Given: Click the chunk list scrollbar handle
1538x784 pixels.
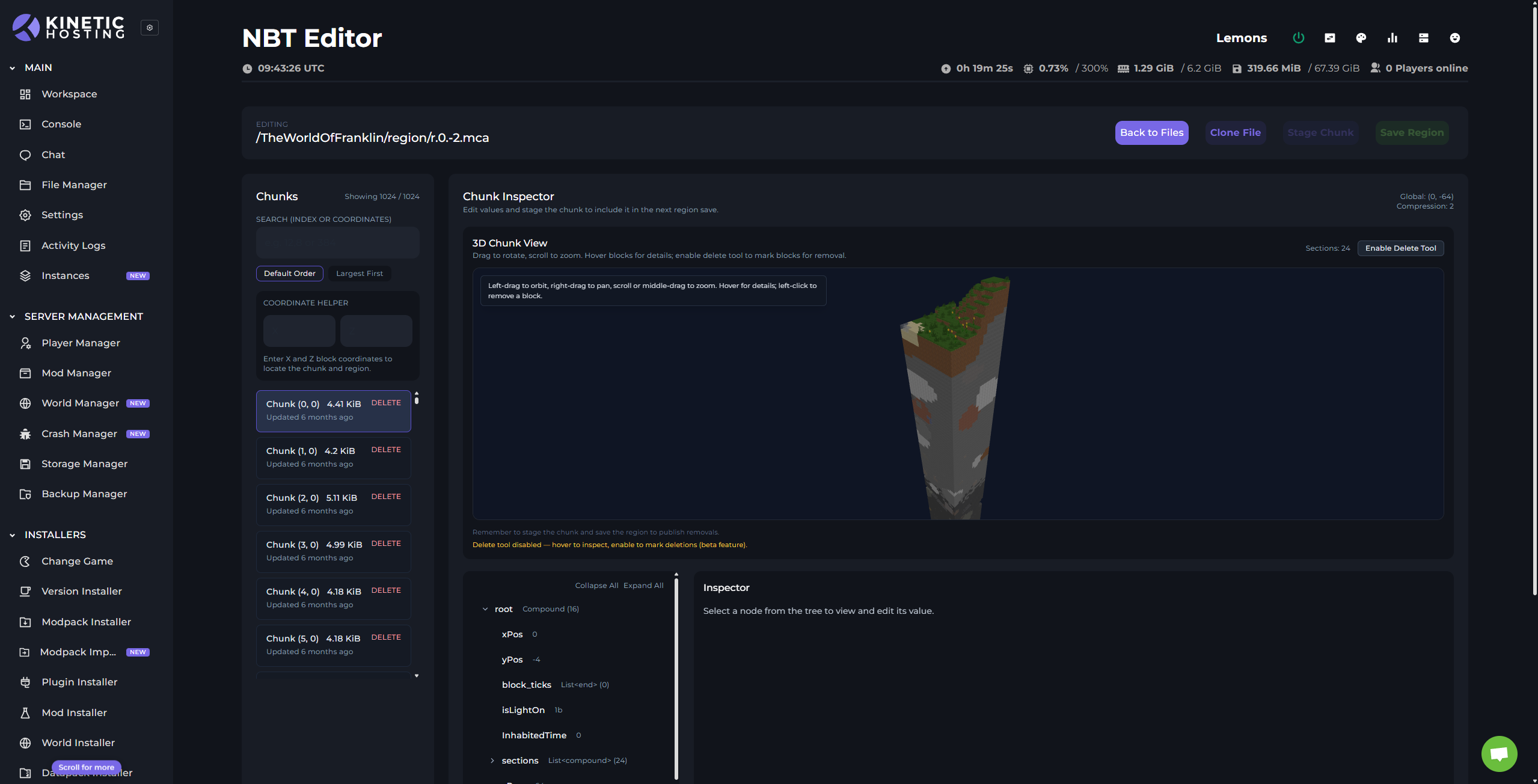Looking at the screenshot, I should coord(416,399).
